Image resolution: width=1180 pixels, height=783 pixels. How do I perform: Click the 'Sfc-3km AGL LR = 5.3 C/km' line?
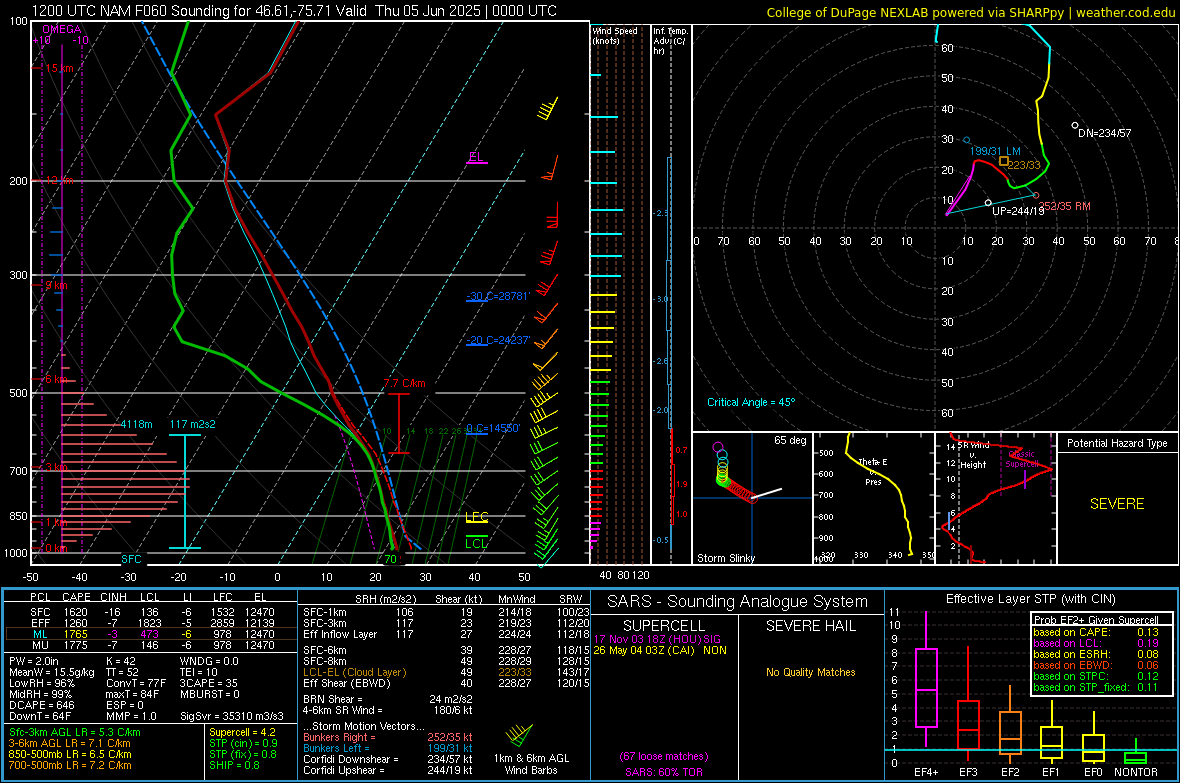[x=75, y=733]
